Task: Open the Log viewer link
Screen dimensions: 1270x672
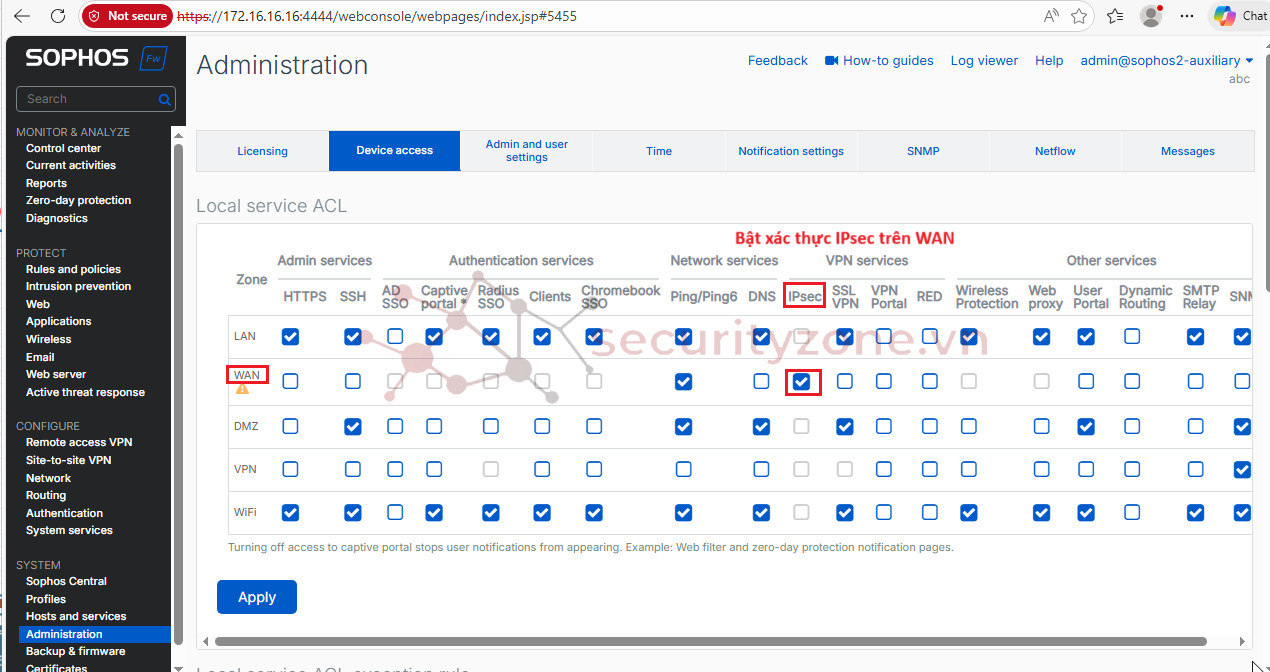Action: pyautogui.click(x=984, y=61)
